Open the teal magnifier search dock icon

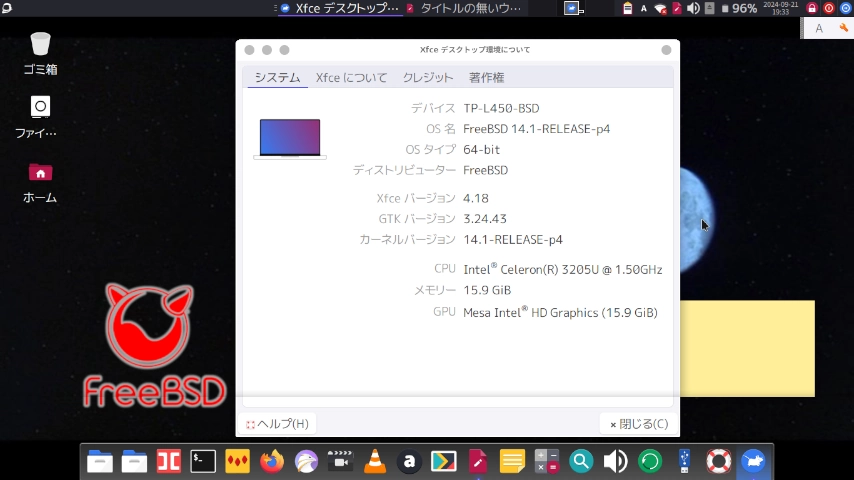tap(581, 461)
